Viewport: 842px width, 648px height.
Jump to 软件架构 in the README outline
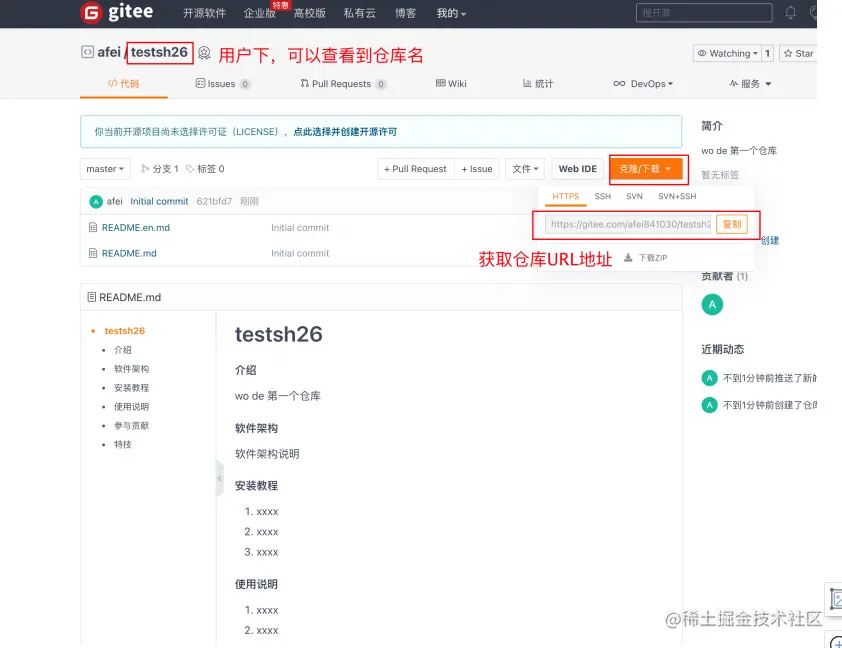[132, 369]
